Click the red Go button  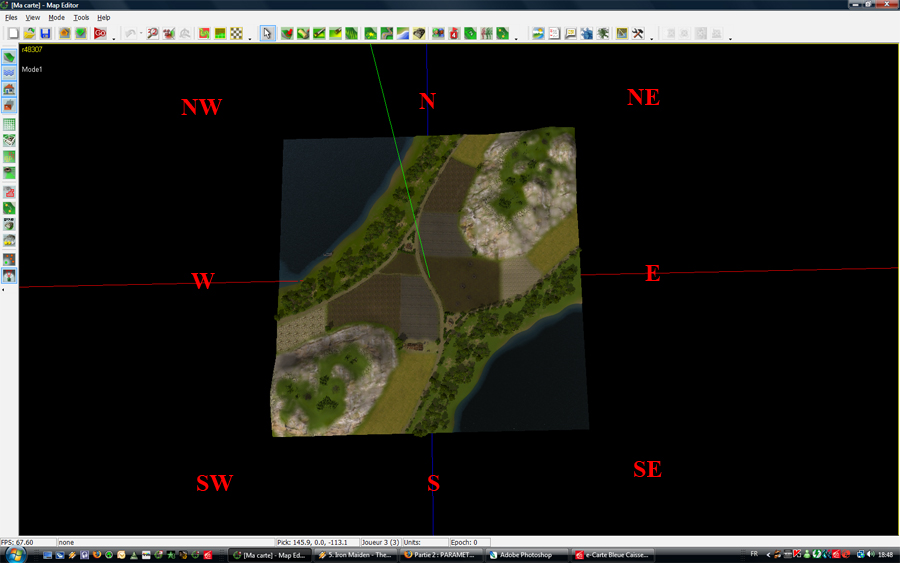100,33
